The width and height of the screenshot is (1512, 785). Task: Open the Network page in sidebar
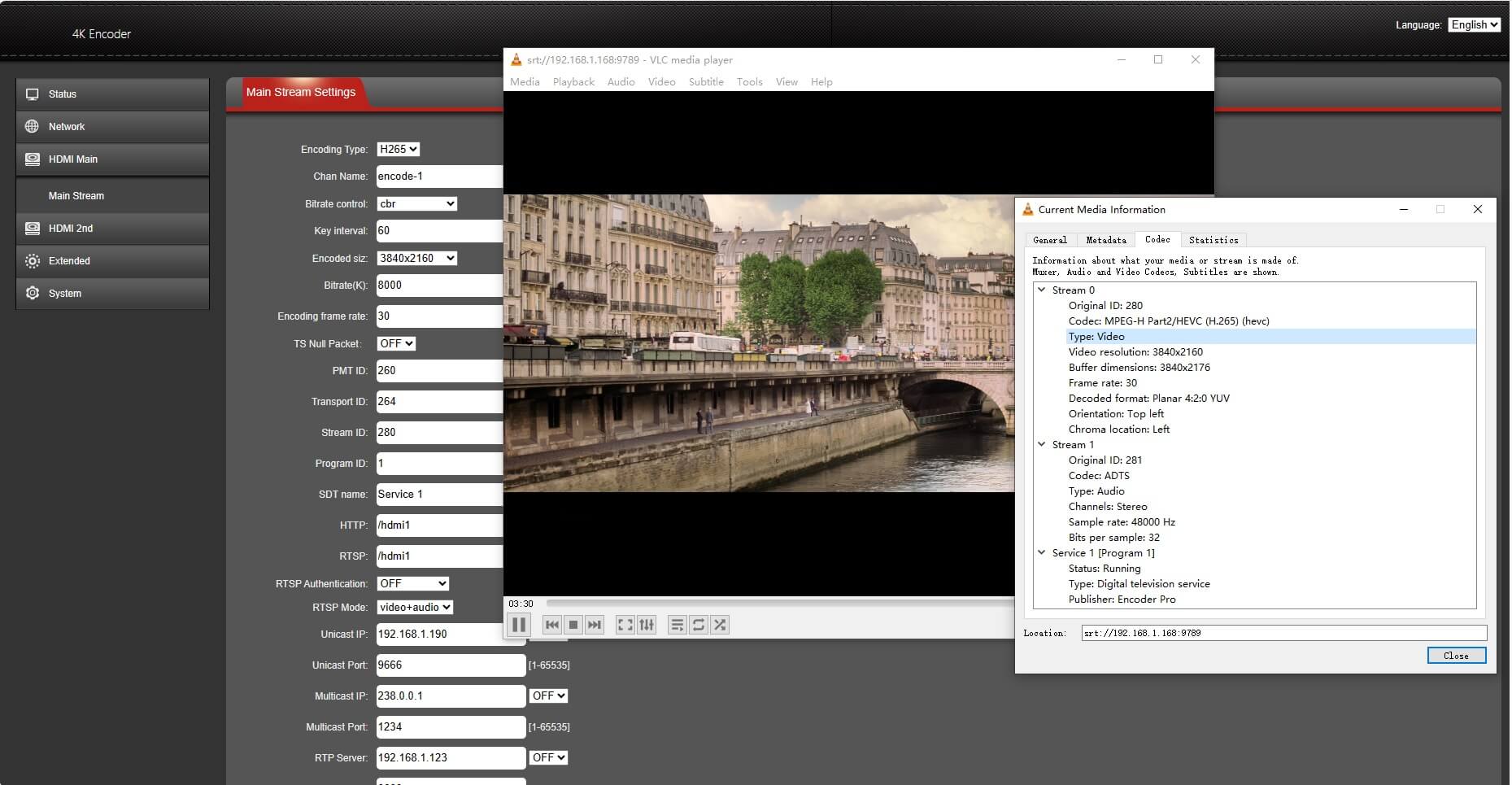[x=67, y=127]
